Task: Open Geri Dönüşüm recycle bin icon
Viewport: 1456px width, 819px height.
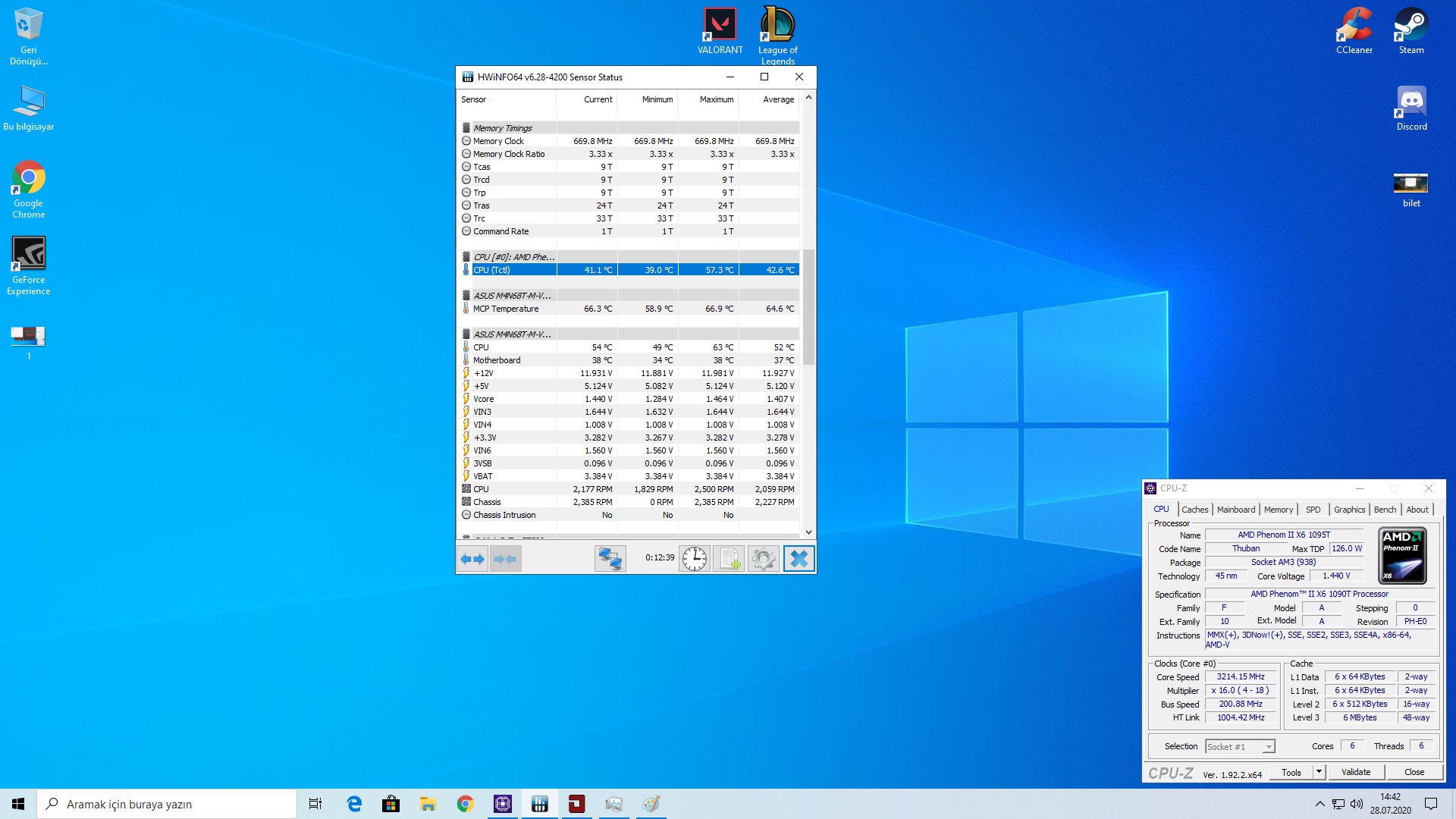Action: 29,36
